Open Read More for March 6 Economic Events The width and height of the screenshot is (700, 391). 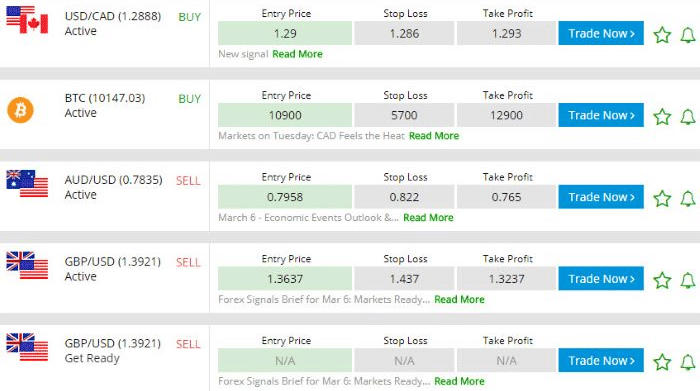pyautogui.click(x=428, y=217)
